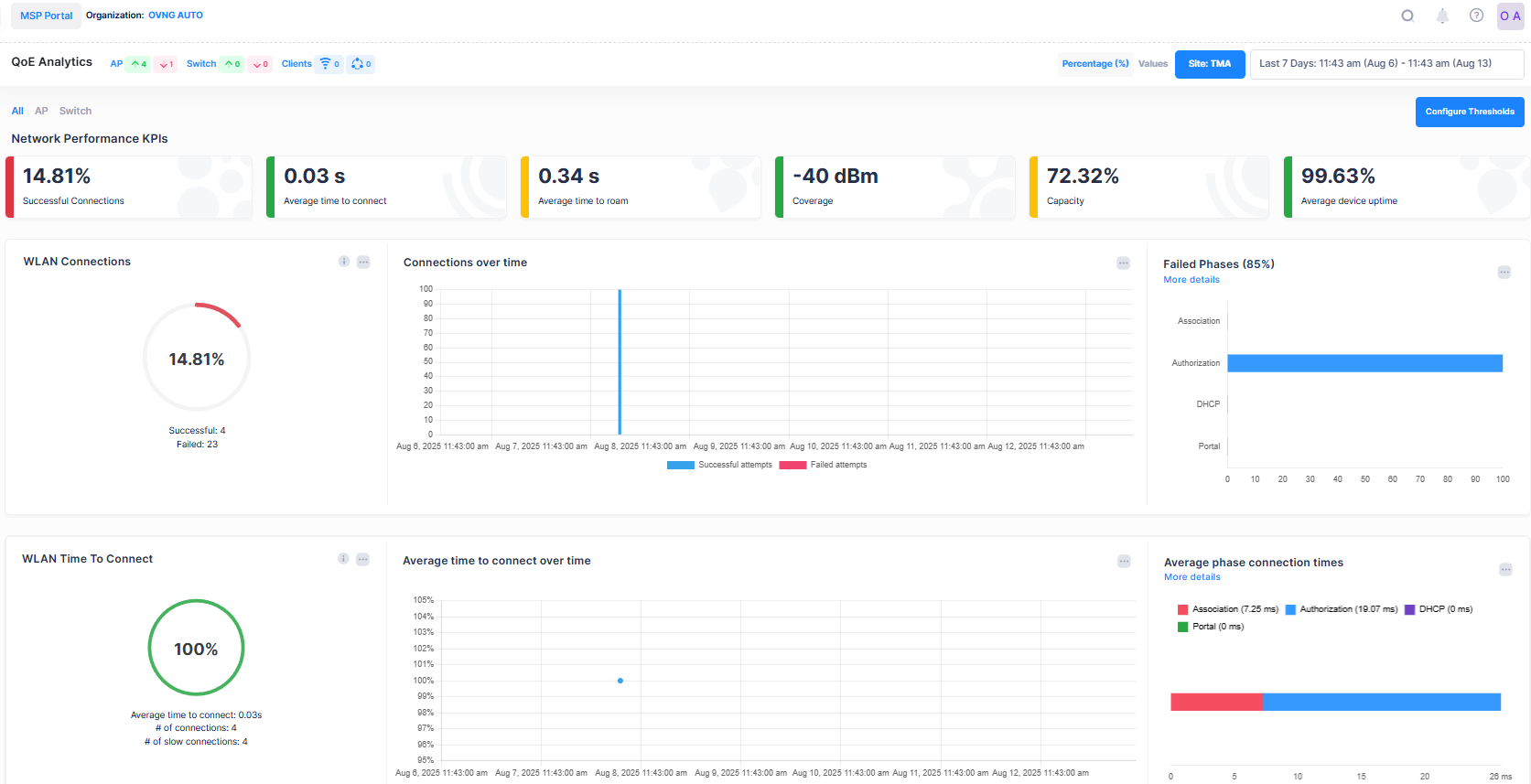Screen dimensions: 1531x784
Task: Toggle the Failed attempts legend series
Action: (823, 465)
